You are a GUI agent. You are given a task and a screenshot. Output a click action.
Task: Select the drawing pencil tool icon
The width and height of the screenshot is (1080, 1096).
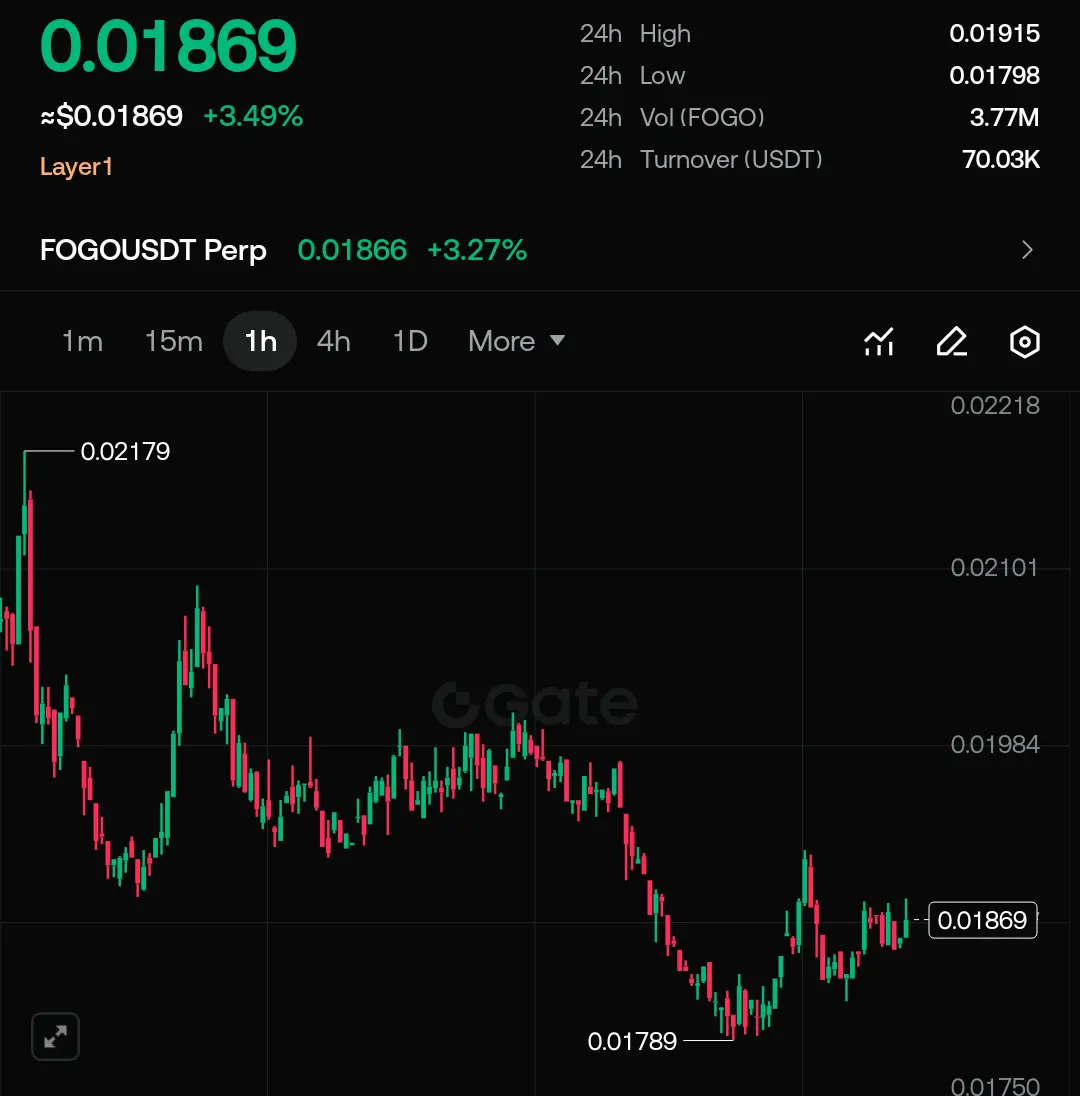point(951,342)
